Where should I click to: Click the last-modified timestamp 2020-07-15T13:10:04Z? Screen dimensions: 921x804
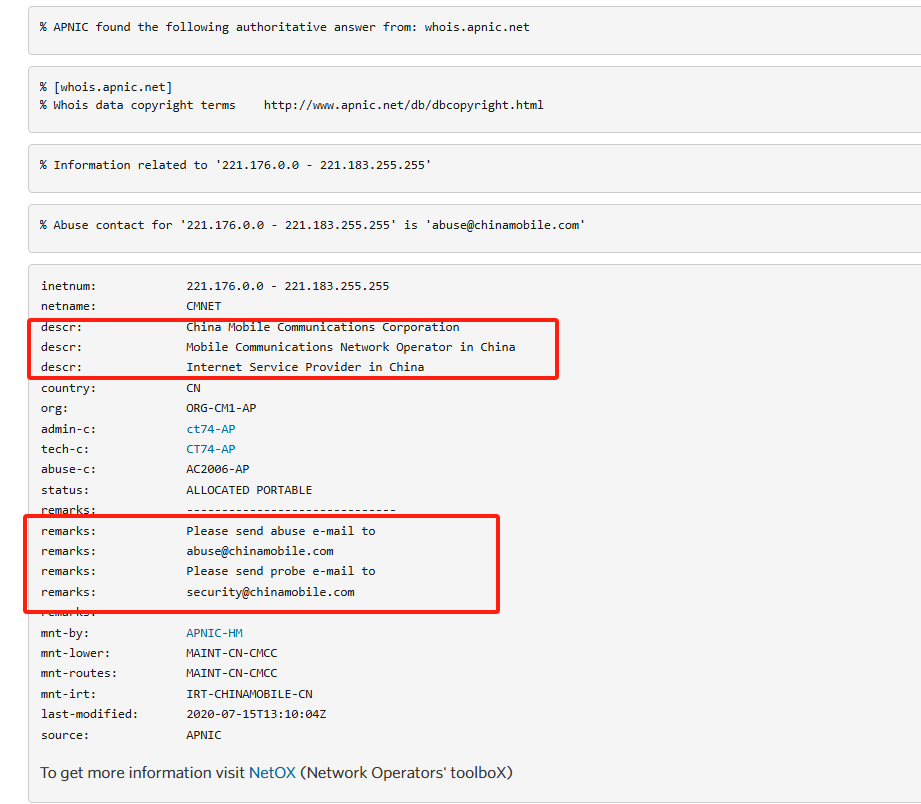pos(256,714)
